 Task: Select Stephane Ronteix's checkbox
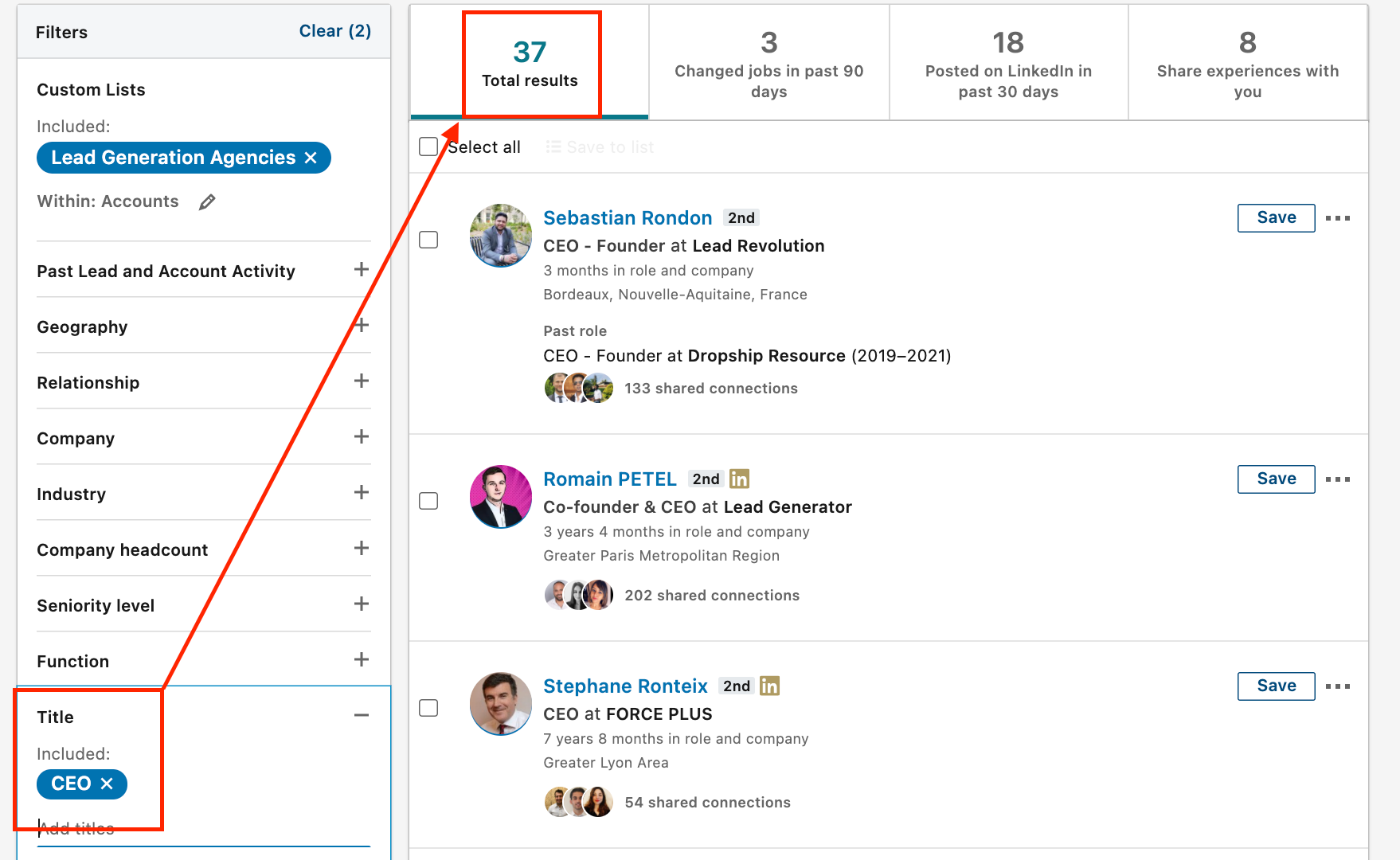428,708
